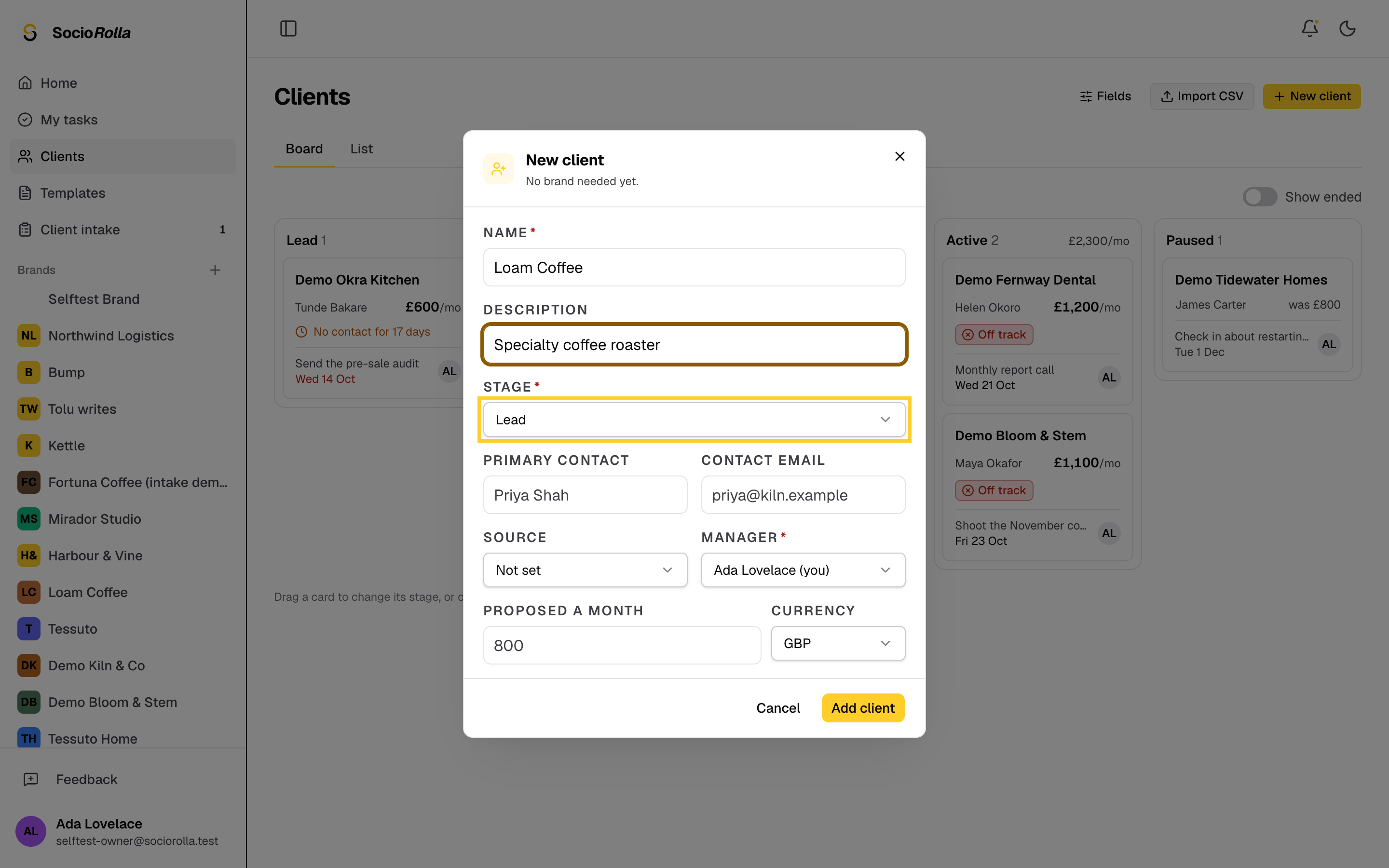Click the Client intake clipboard icon
1389x868 pixels.
[25, 230]
